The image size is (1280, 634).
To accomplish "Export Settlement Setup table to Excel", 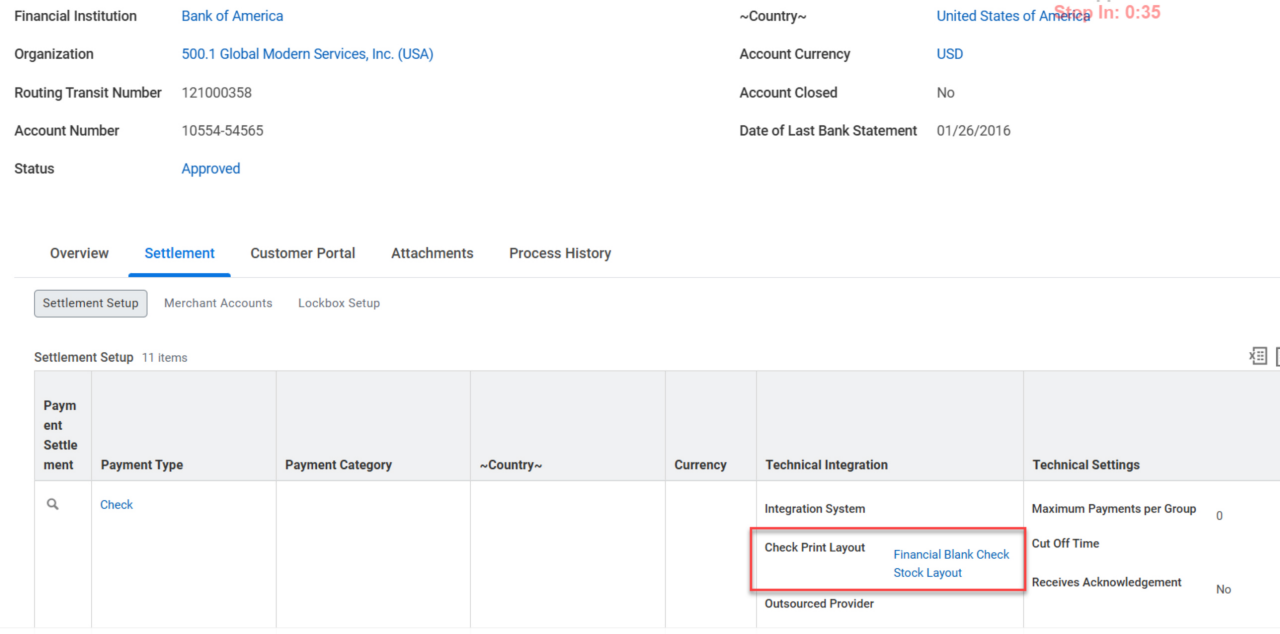I will click(x=1258, y=356).
